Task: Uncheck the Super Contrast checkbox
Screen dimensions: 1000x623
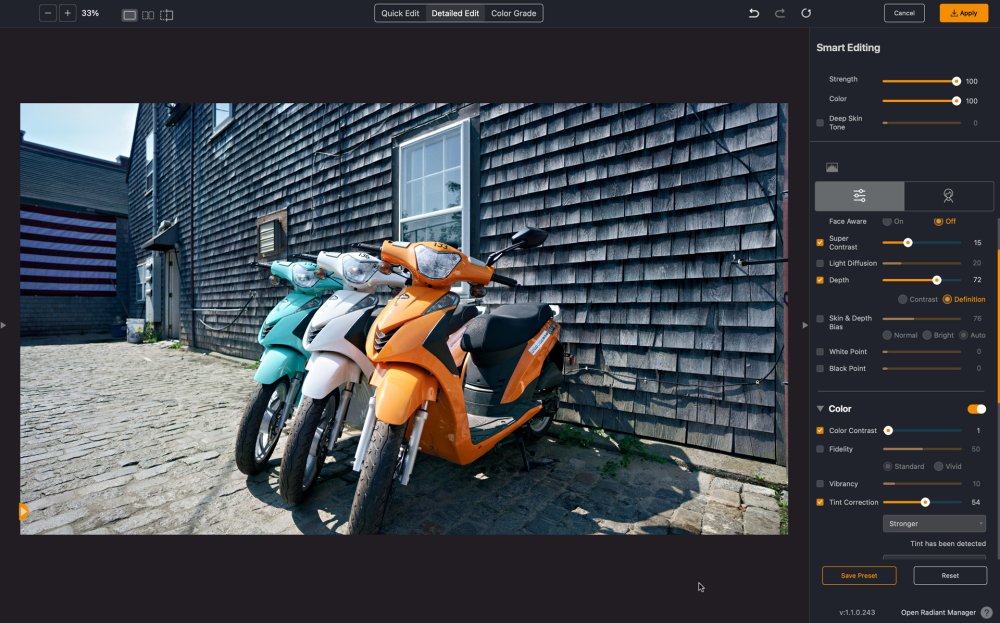Action: tap(820, 242)
